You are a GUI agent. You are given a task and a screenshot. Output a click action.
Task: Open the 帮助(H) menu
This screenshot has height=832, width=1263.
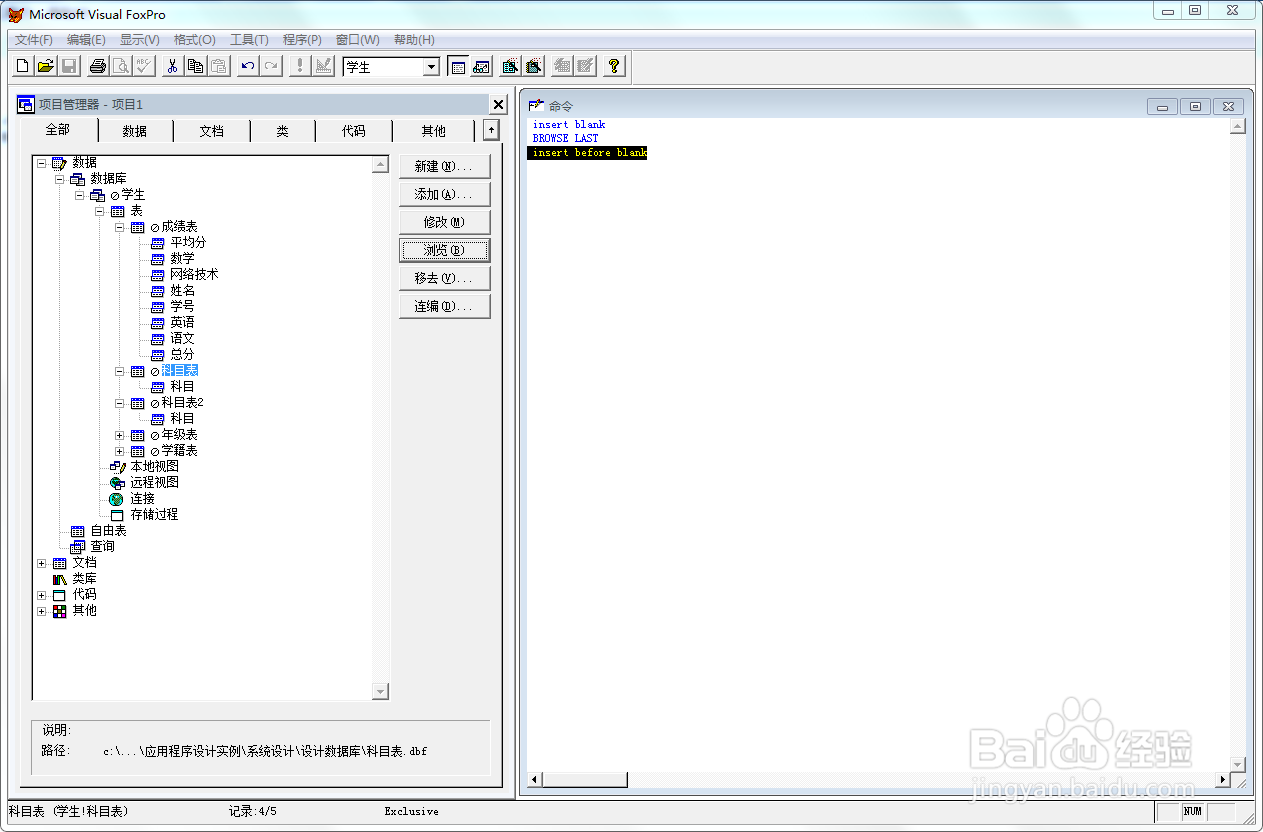(x=414, y=40)
